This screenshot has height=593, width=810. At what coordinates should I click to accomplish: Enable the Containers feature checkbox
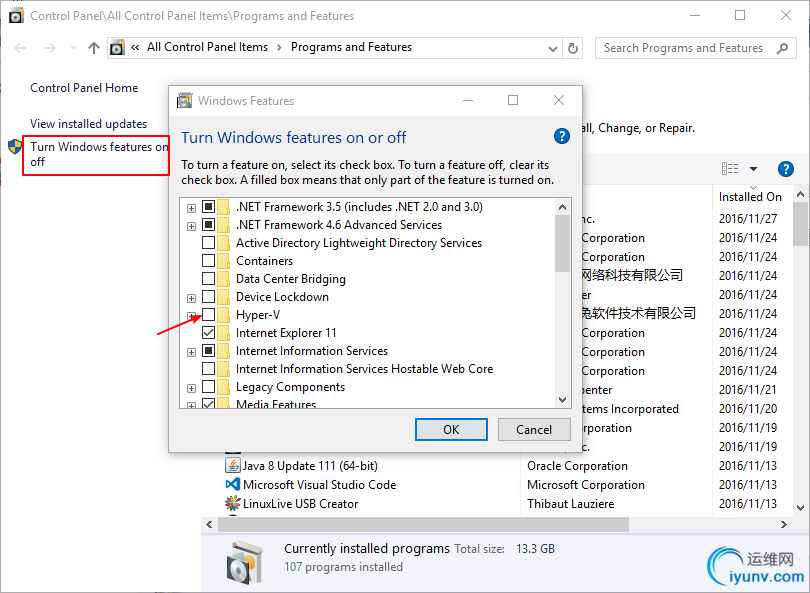(208, 260)
